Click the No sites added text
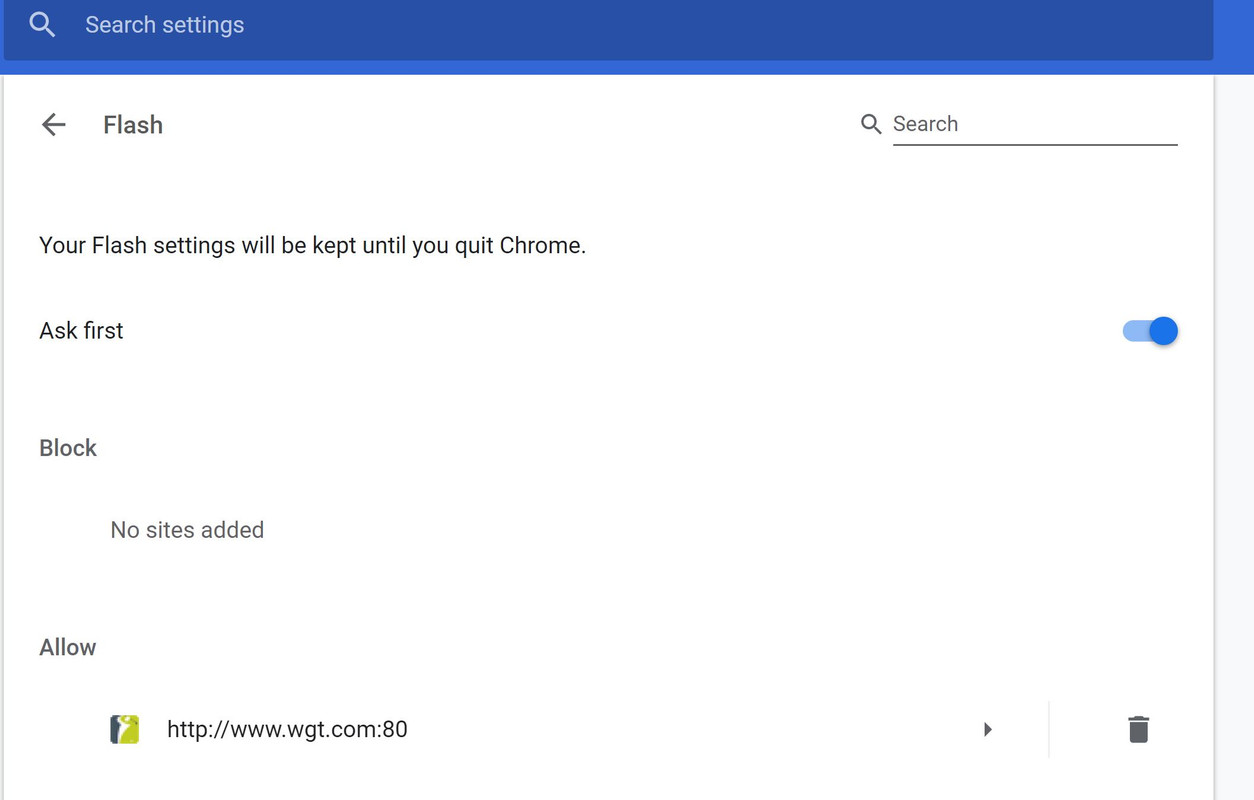The image size is (1254, 800). [187, 530]
